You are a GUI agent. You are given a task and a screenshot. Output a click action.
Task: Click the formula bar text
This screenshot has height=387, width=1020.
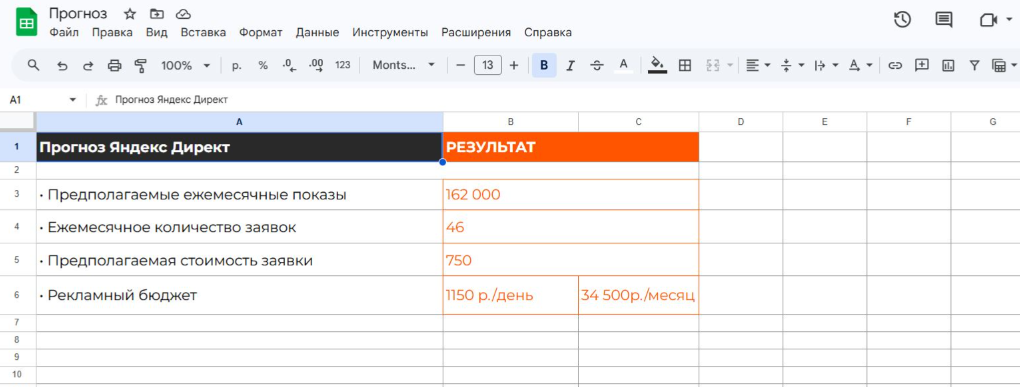tap(172, 100)
